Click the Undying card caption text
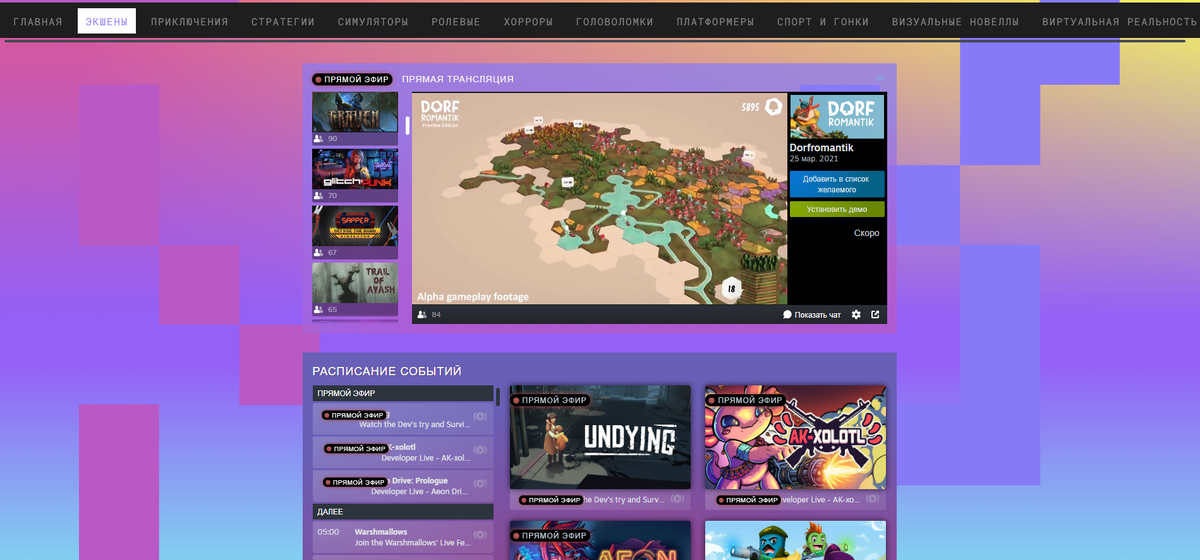 point(624,499)
